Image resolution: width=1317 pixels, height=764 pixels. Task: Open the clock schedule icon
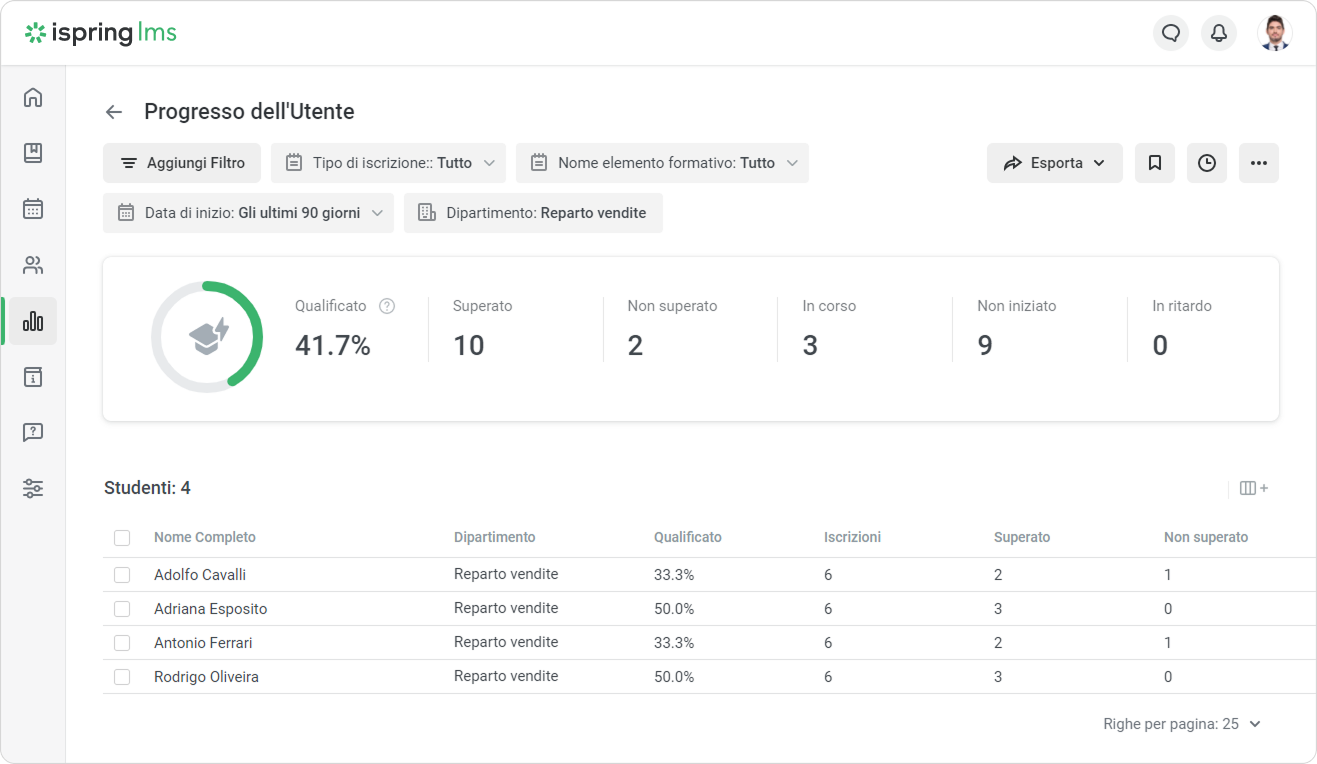point(1207,163)
